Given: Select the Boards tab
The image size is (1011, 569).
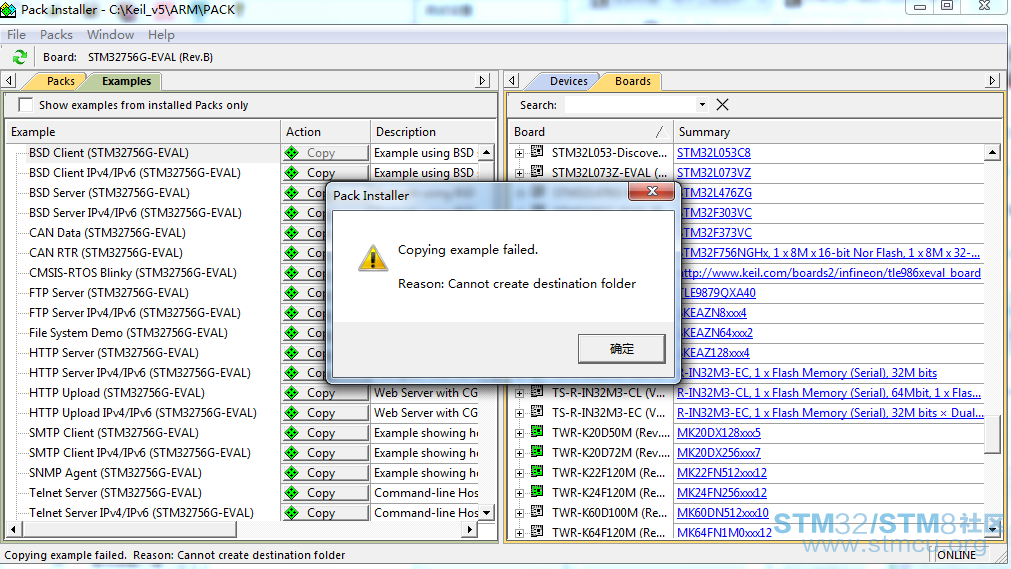Looking at the screenshot, I should tap(633, 81).
